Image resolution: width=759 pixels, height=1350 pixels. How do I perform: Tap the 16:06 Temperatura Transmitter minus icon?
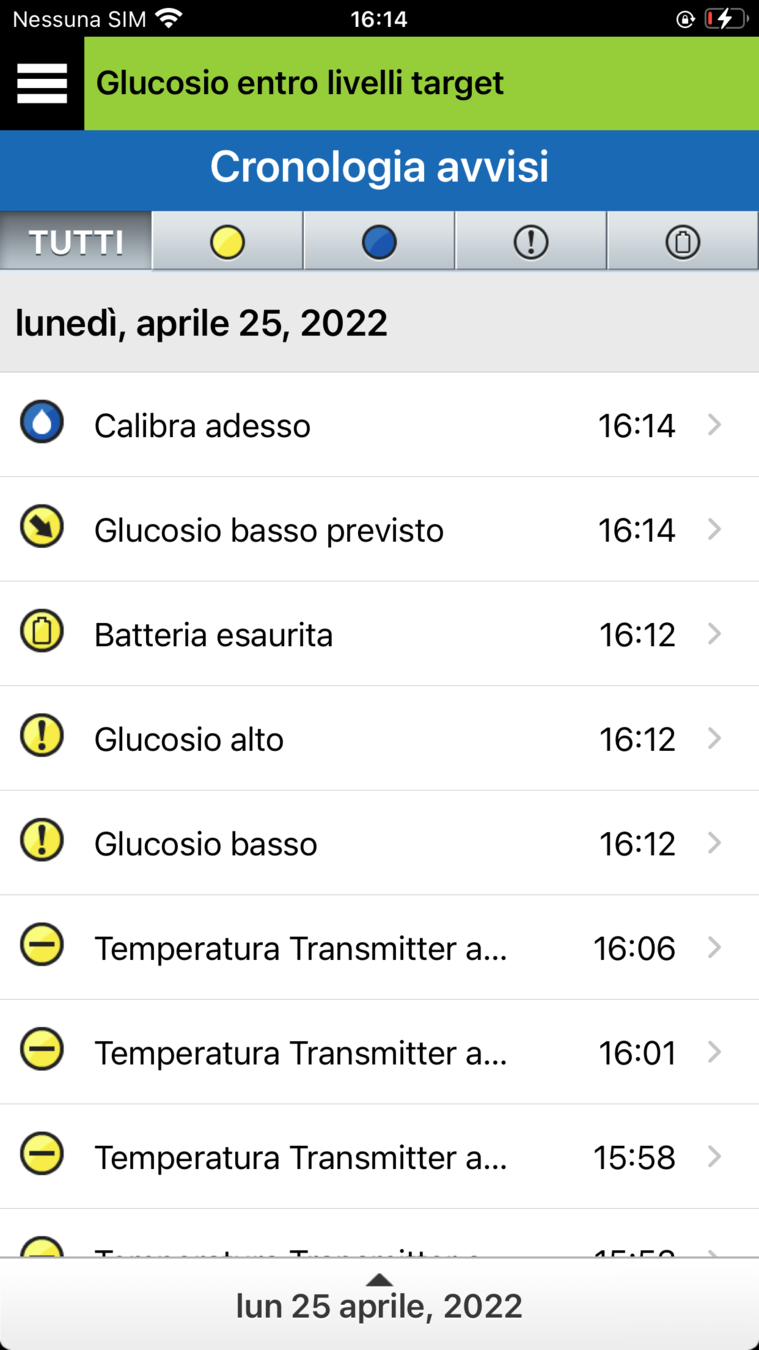(42, 945)
